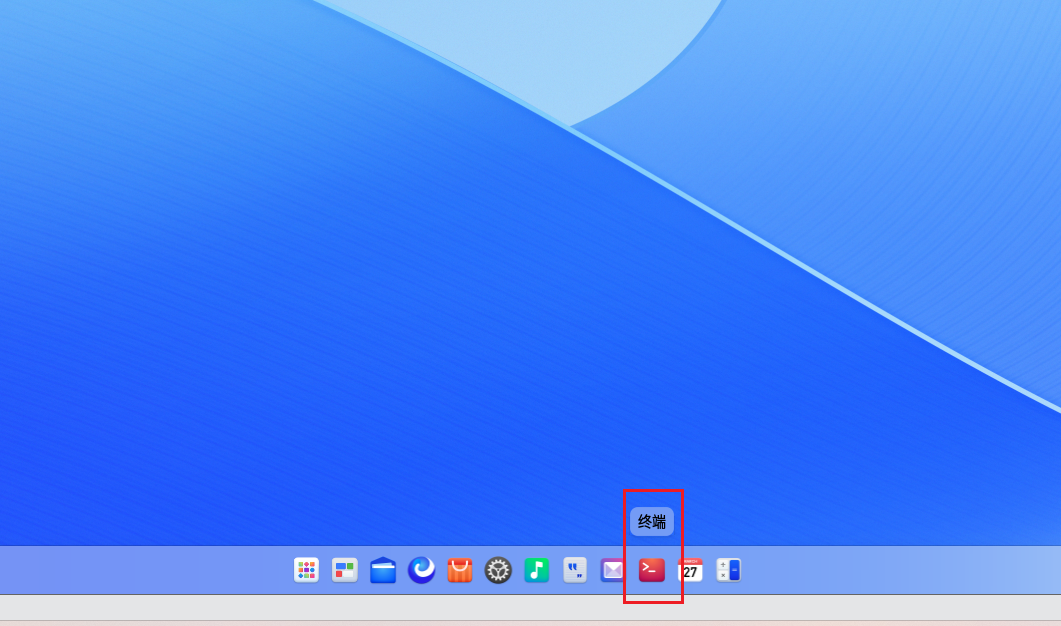The width and height of the screenshot is (1061, 626).
Task: Open the blue file manager icon
Action: 383,570
